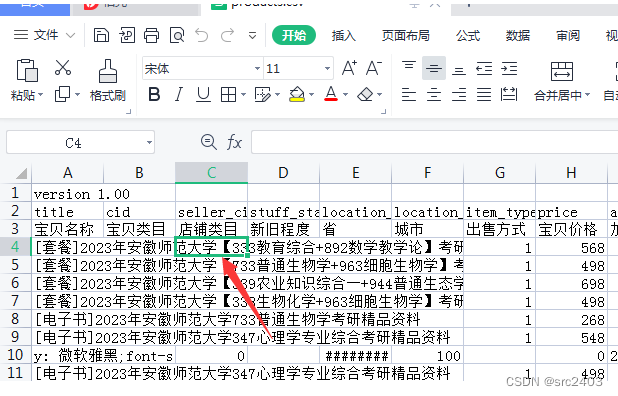
Task: Switch to the Formulas tab (公式)
Action: 468,35
